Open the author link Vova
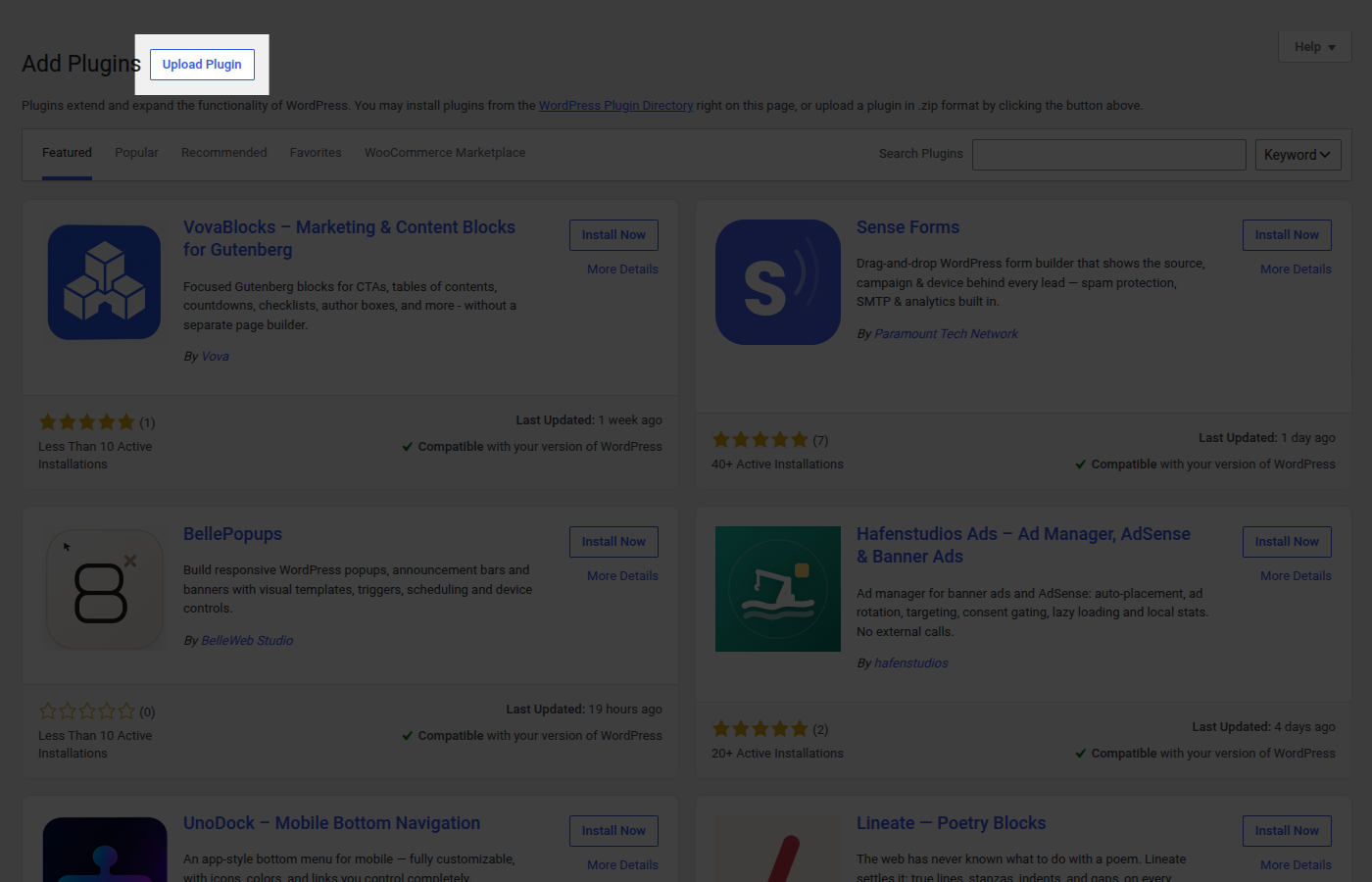1372x882 pixels. 215,357
